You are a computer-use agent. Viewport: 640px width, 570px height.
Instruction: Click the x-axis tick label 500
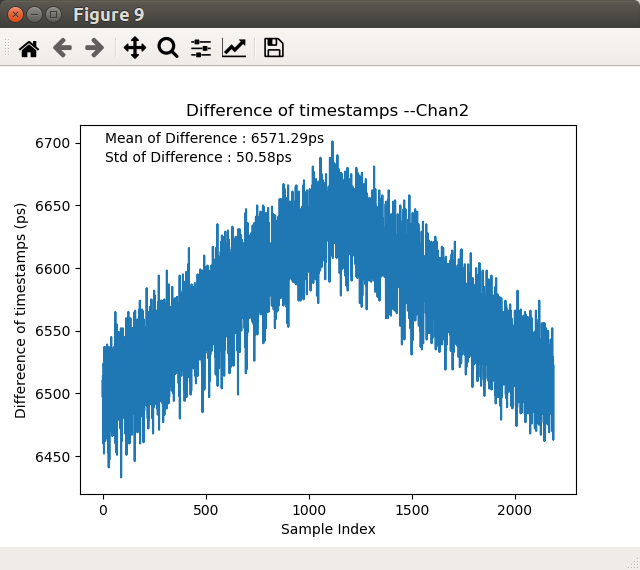[x=206, y=510]
